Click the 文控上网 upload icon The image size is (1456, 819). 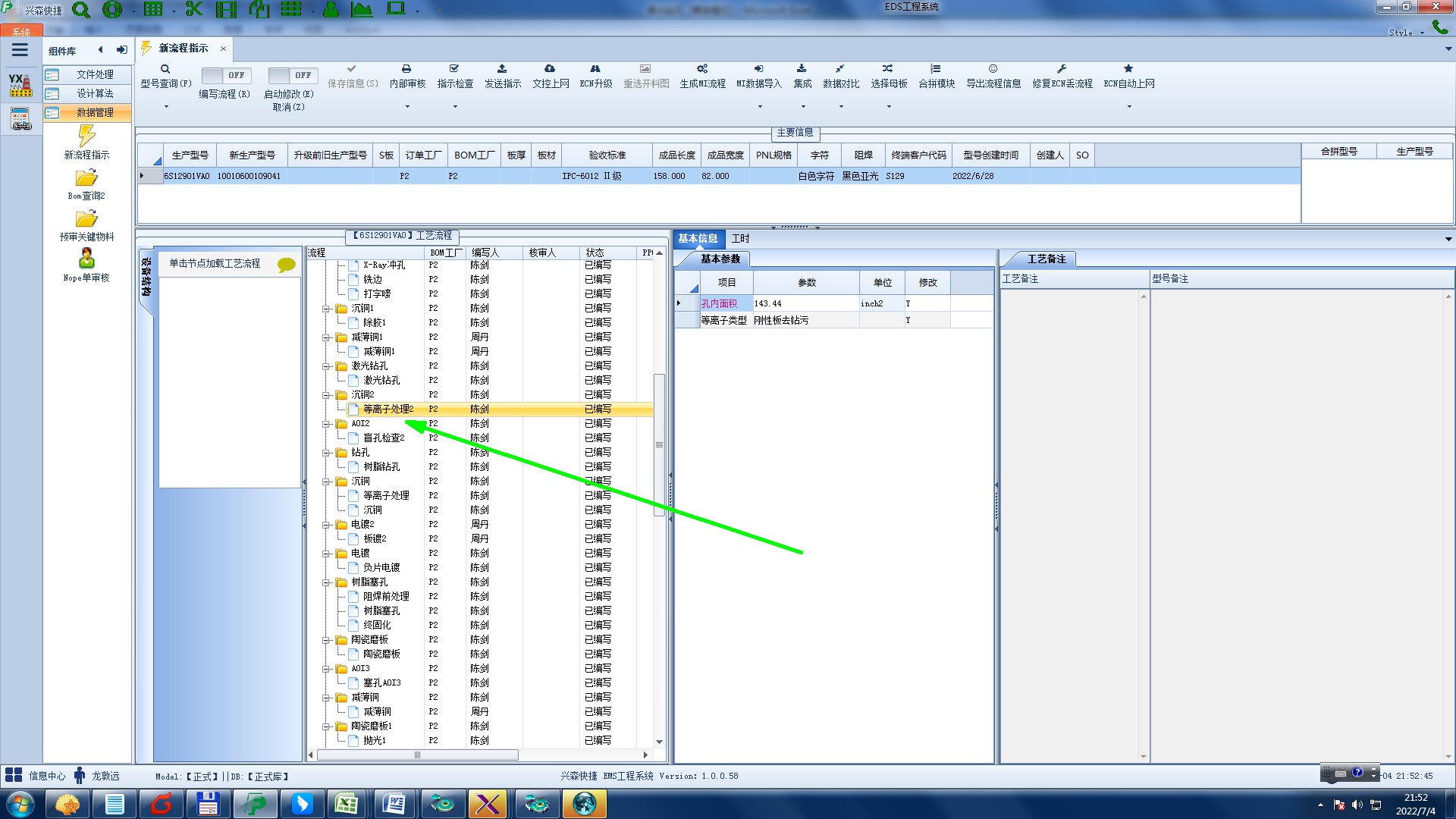pos(550,69)
